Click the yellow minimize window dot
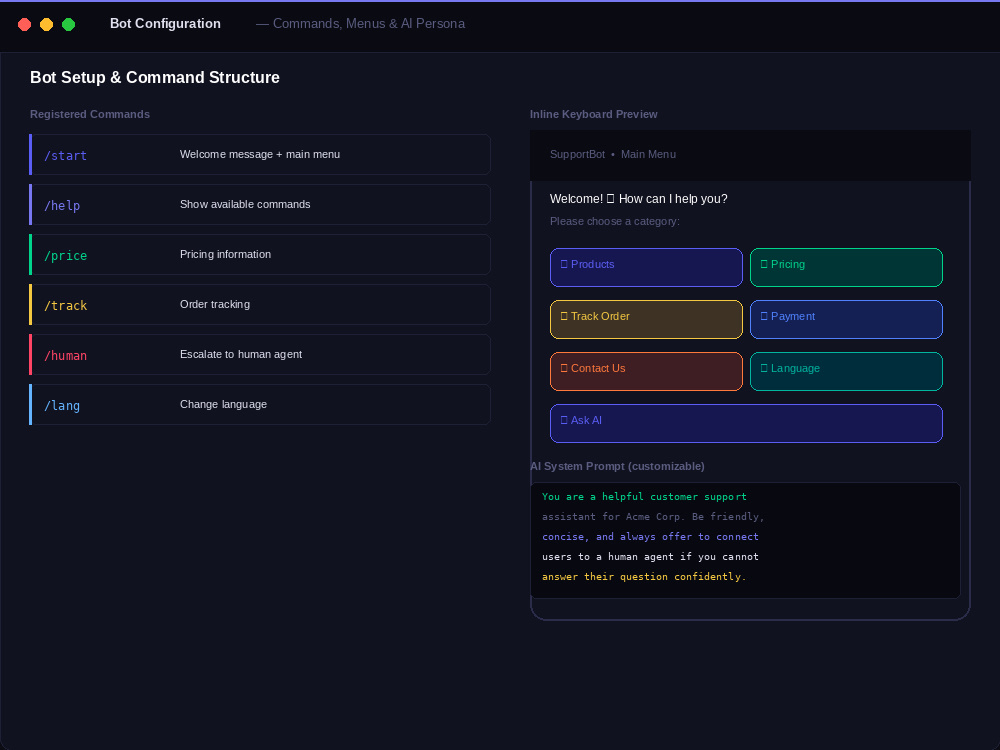The height and width of the screenshot is (750, 1000). 47,24
